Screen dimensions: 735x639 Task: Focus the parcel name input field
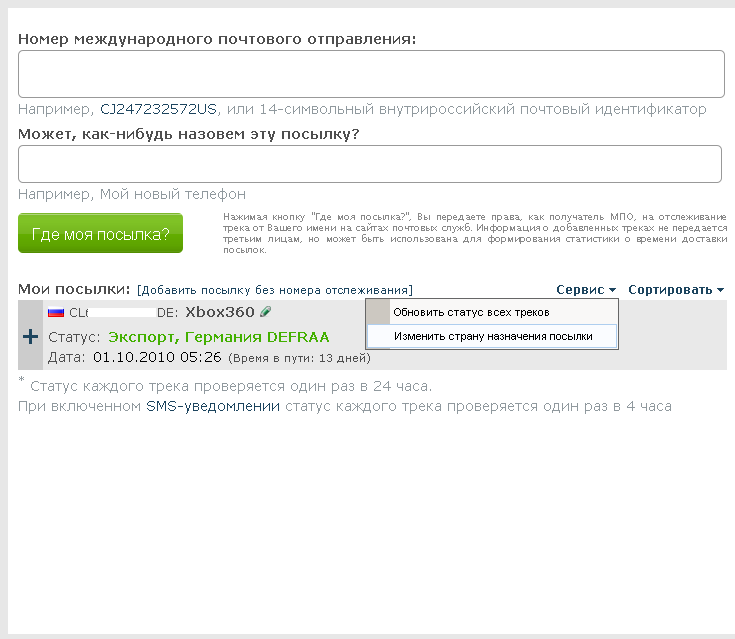370,164
